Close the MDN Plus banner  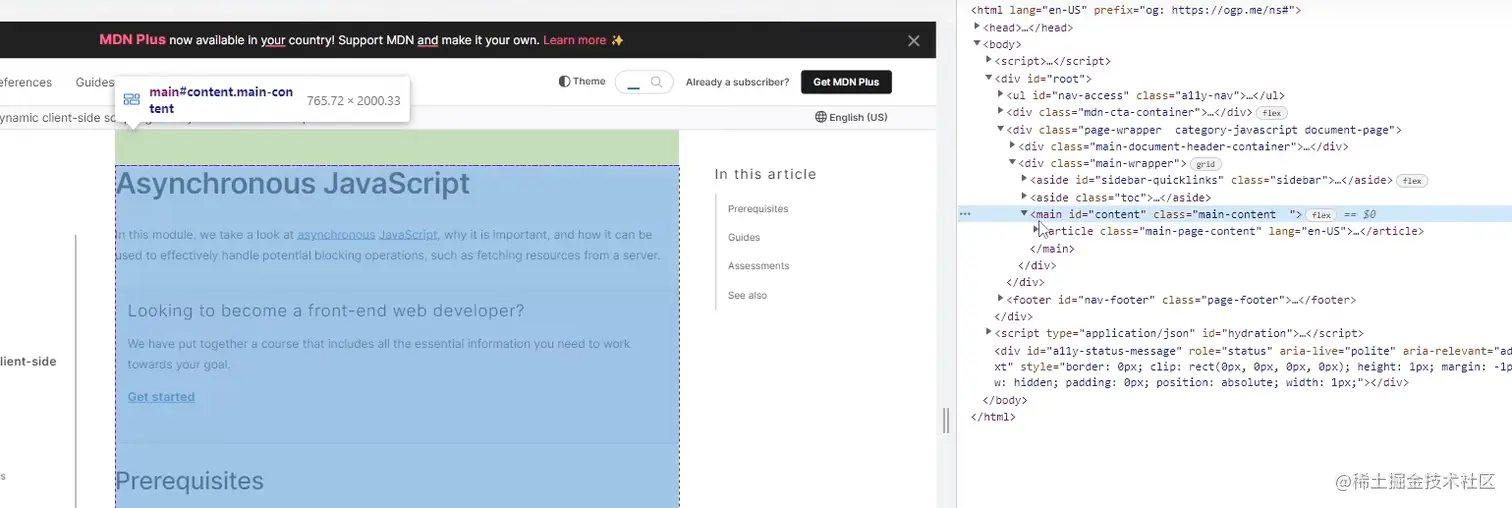coord(913,41)
